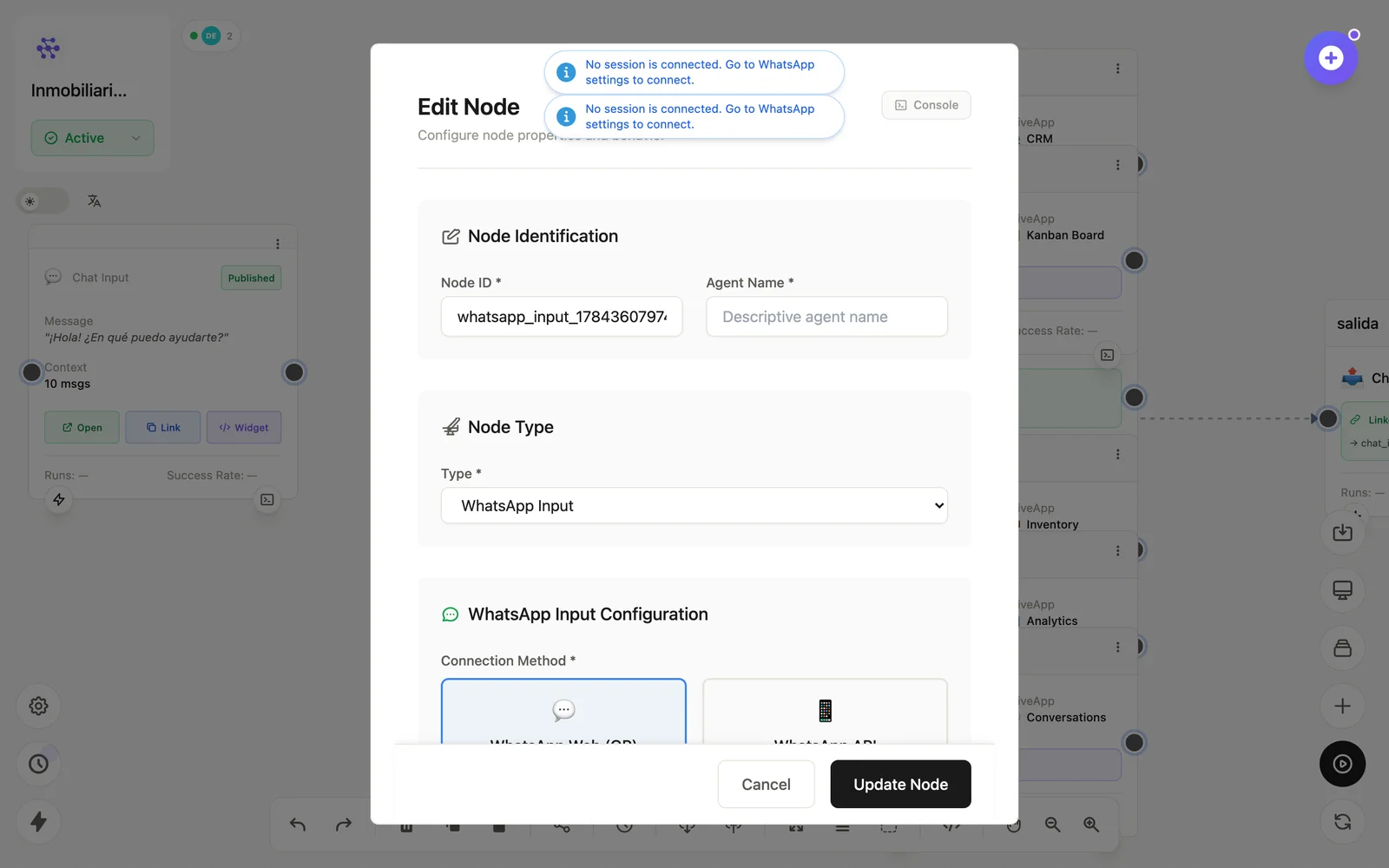The height and width of the screenshot is (868, 1389).
Task: Open the history clock in left sidebar
Action: coord(38,764)
